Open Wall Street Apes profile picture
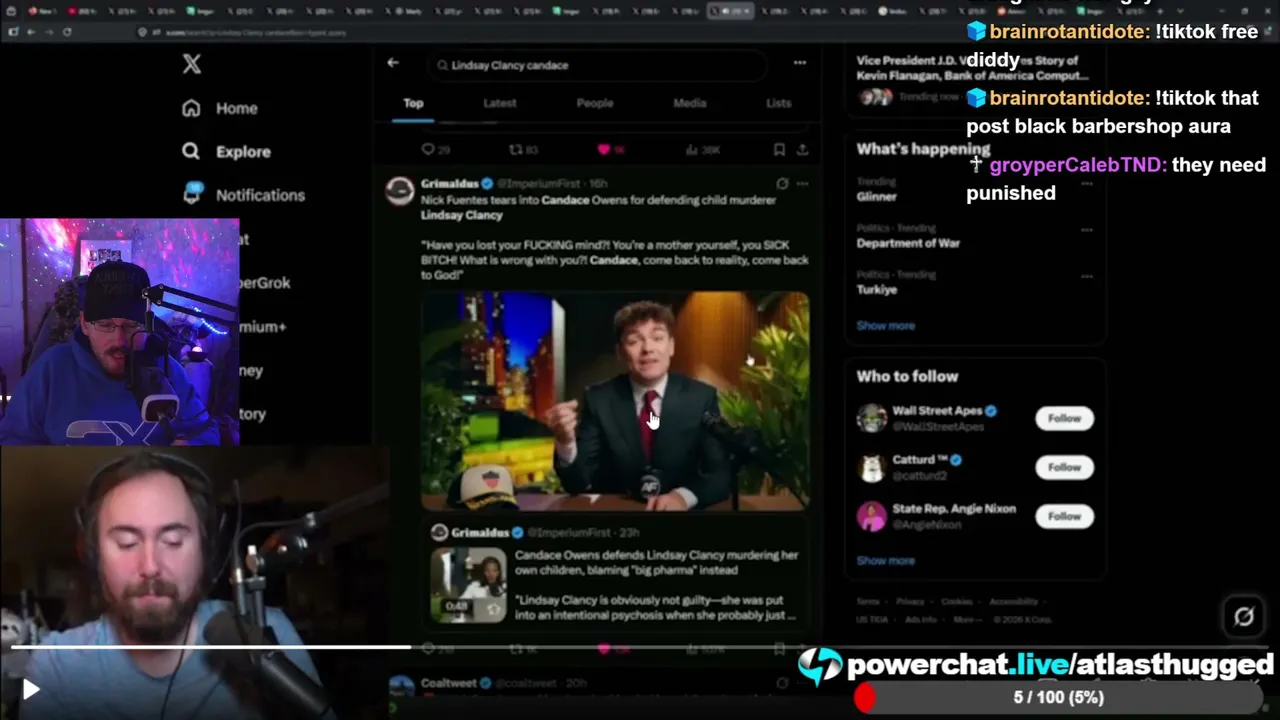 click(x=871, y=418)
